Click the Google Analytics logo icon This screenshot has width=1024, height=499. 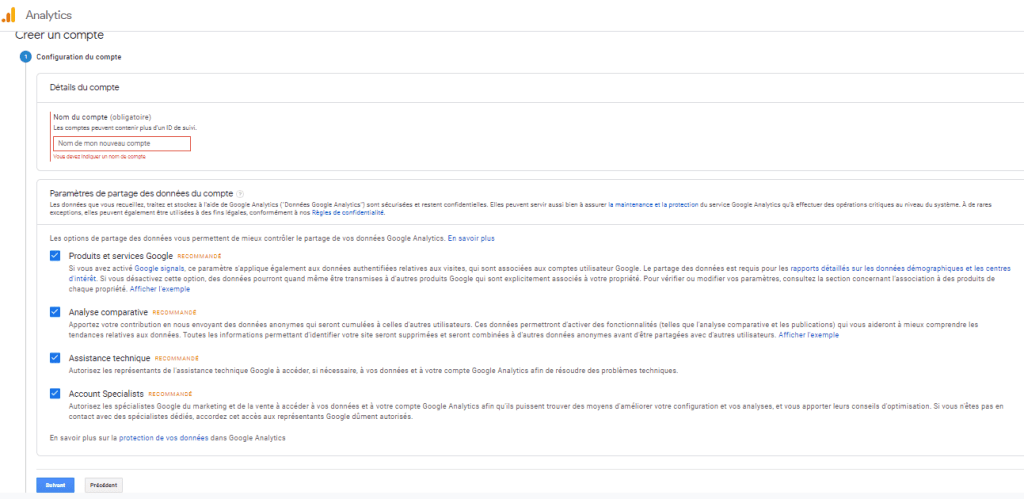click(8, 14)
